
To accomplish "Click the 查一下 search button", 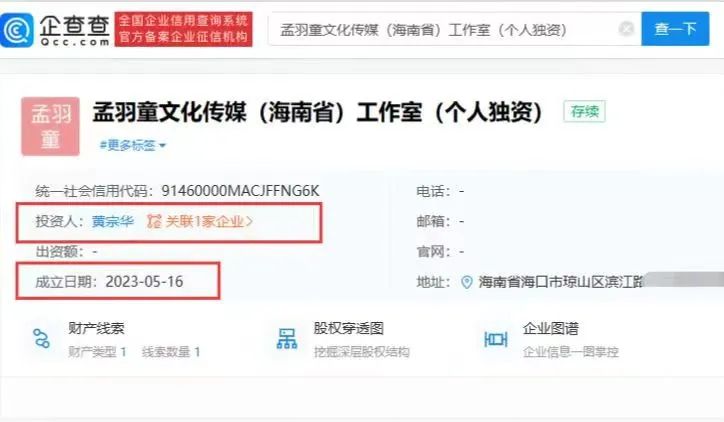I will pos(675,29).
